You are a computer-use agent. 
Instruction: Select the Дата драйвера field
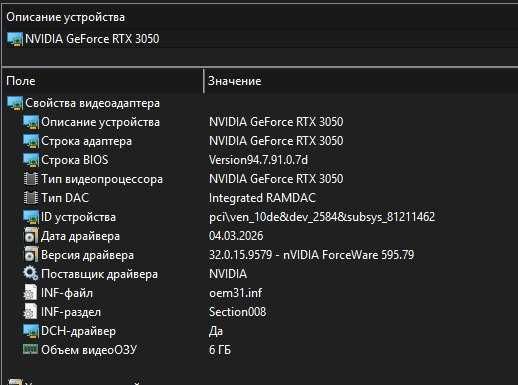[80, 236]
